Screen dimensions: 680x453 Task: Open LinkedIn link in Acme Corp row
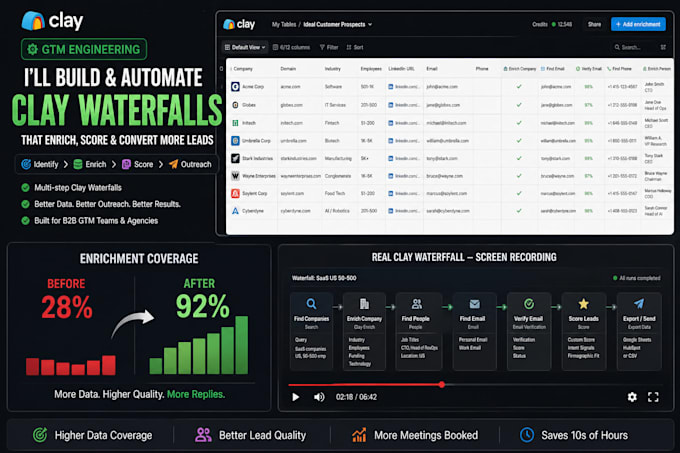[403, 87]
